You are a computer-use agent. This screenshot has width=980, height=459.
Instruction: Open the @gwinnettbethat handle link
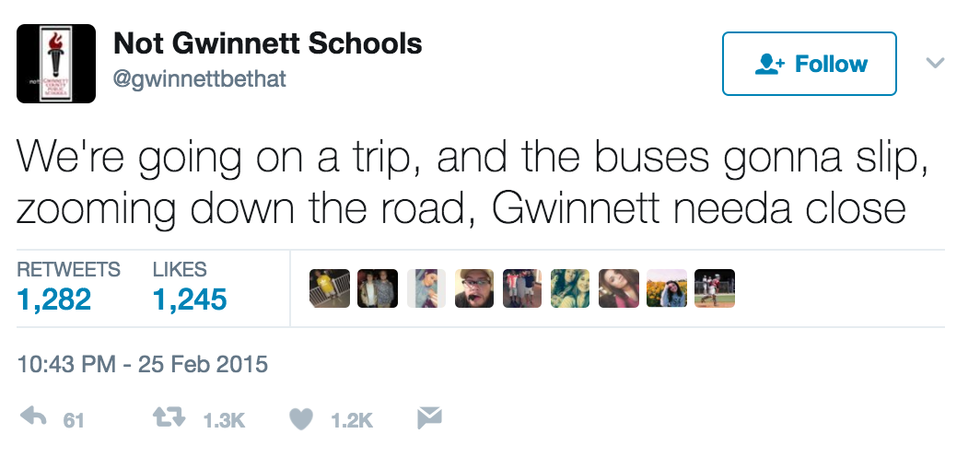tap(200, 79)
